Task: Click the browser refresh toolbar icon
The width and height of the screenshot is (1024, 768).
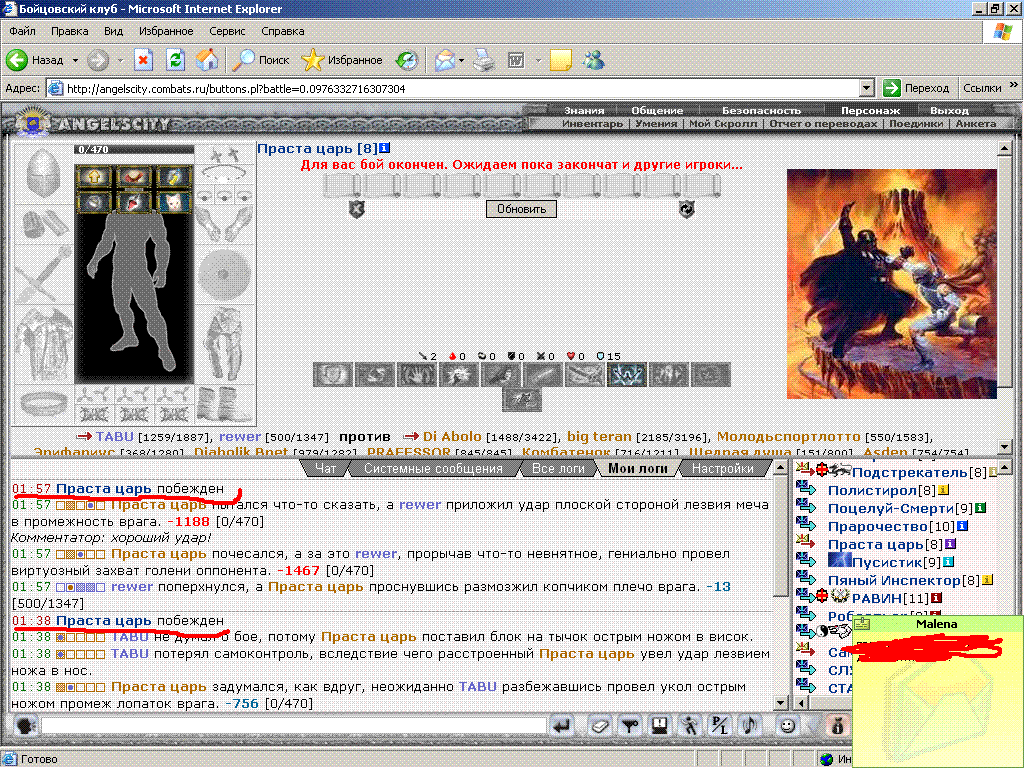Action: point(175,60)
